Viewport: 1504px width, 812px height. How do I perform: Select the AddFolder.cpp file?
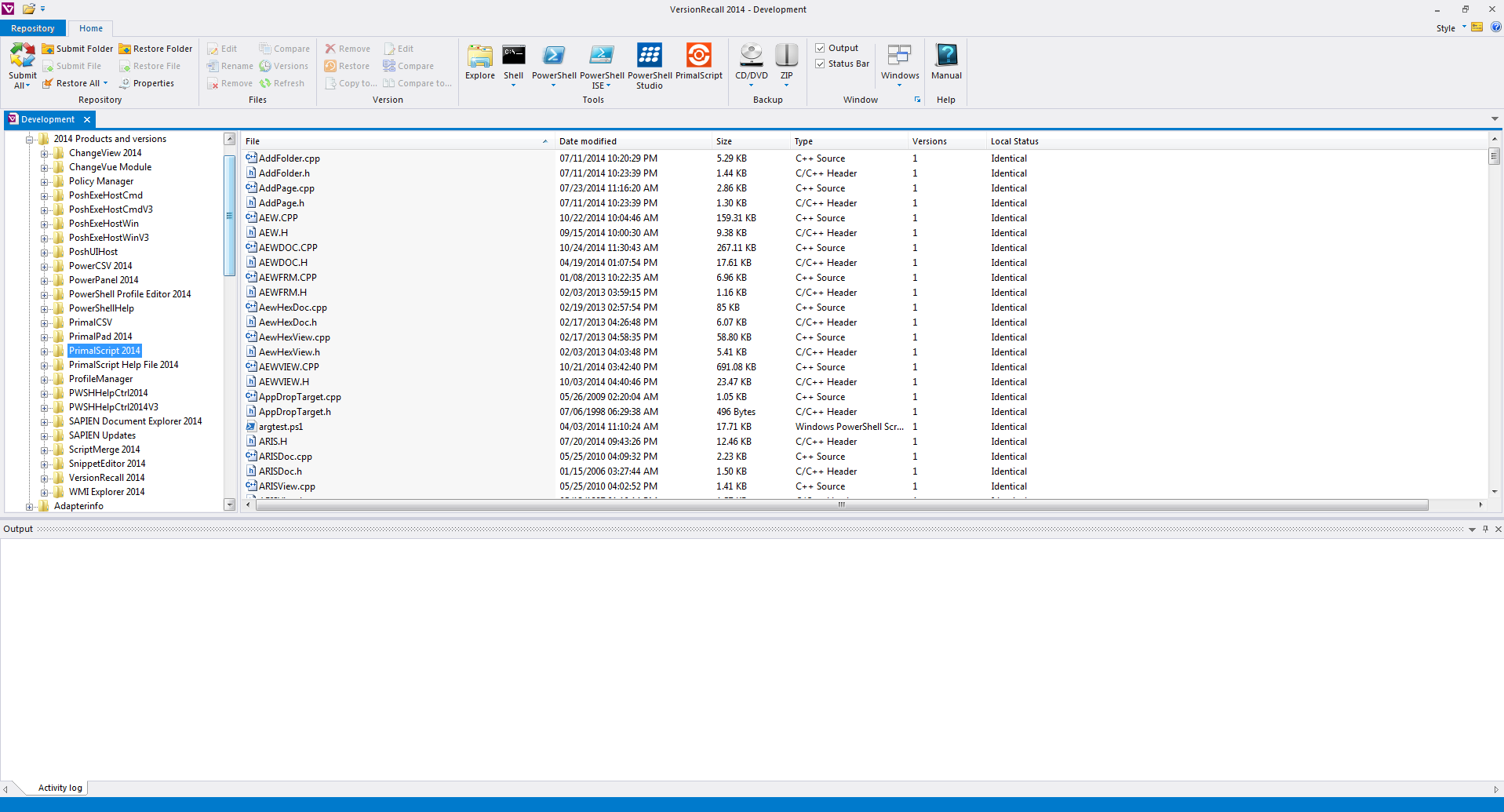tap(289, 158)
